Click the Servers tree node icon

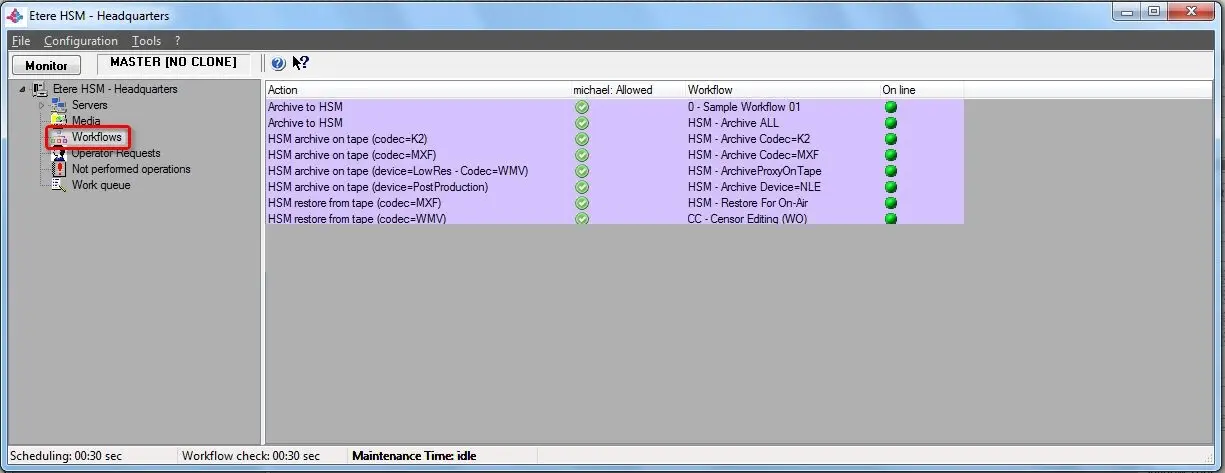(59, 105)
